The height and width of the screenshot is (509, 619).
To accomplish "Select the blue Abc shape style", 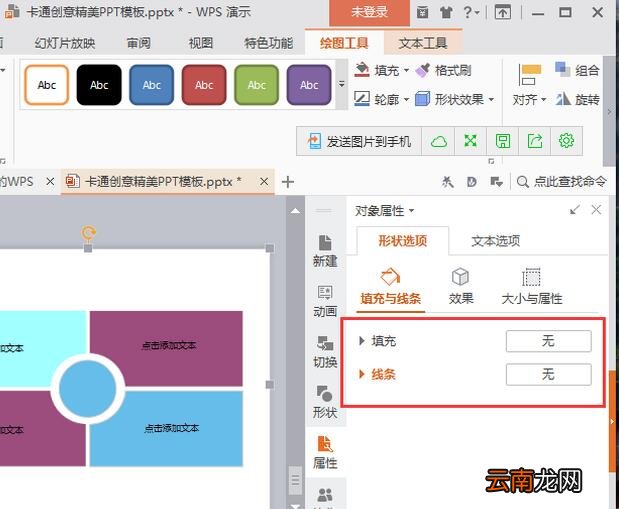I will tap(152, 85).
